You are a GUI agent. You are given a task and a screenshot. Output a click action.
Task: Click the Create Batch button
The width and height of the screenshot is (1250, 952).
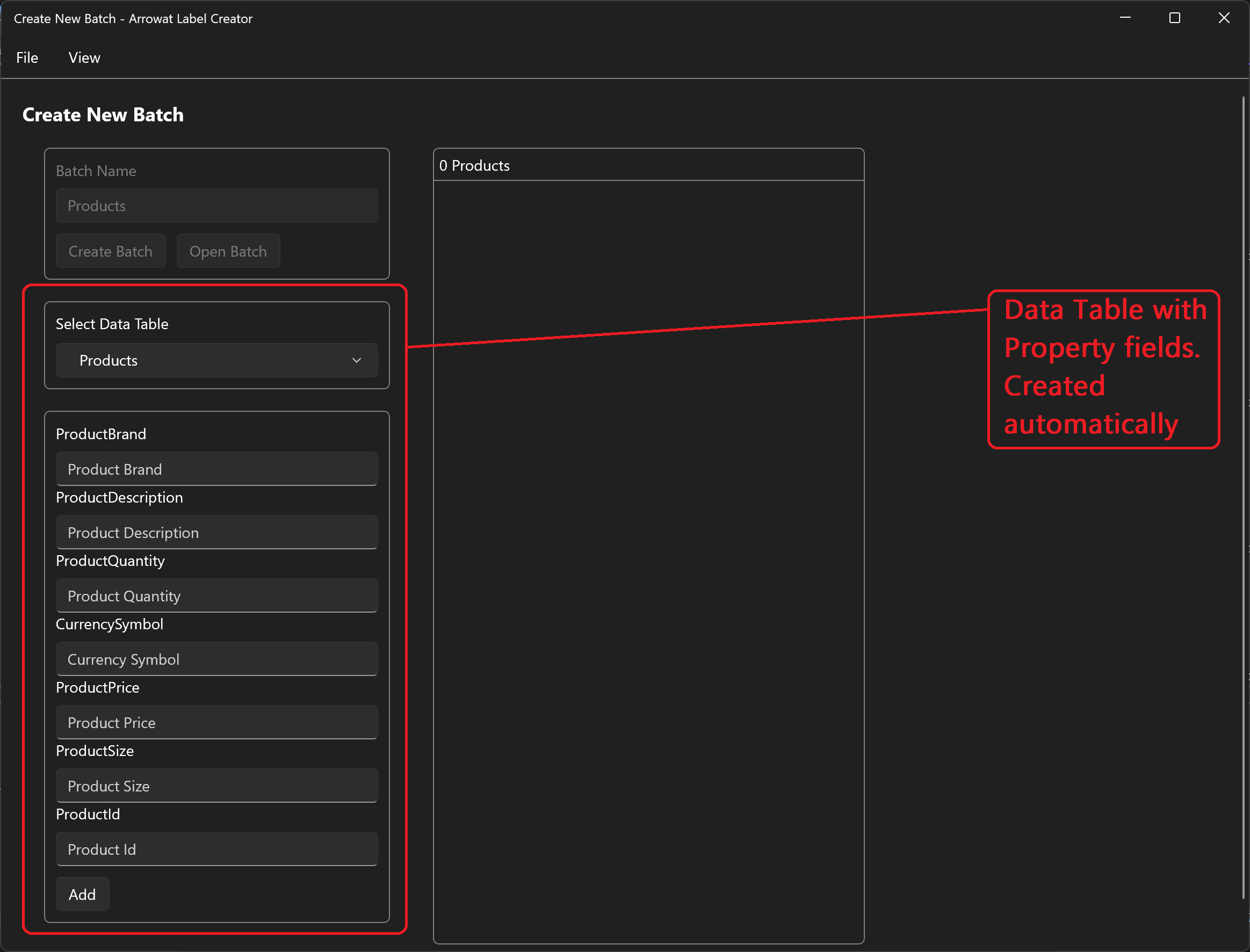tap(110, 251)
